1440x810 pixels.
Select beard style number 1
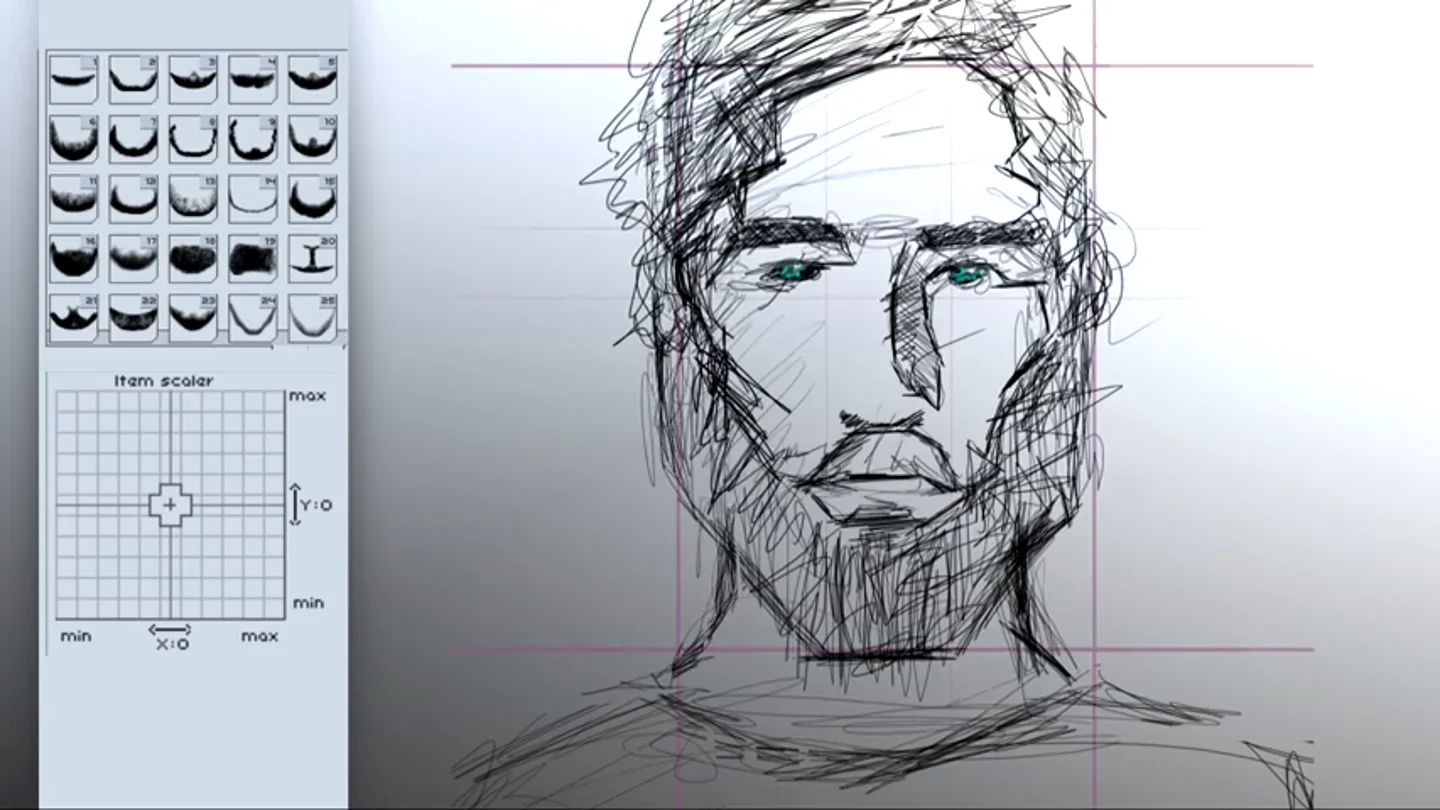(x=73, y=79)
